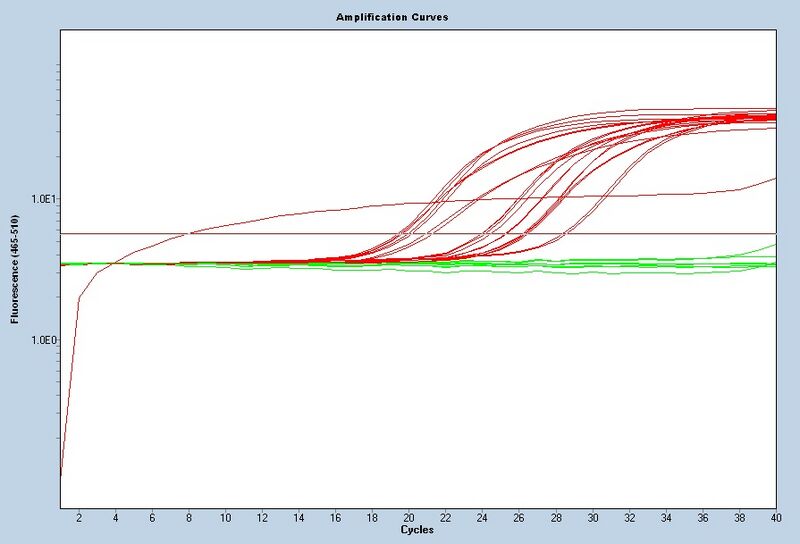Select the green curve rising at cycle 40

pos(770,246)
